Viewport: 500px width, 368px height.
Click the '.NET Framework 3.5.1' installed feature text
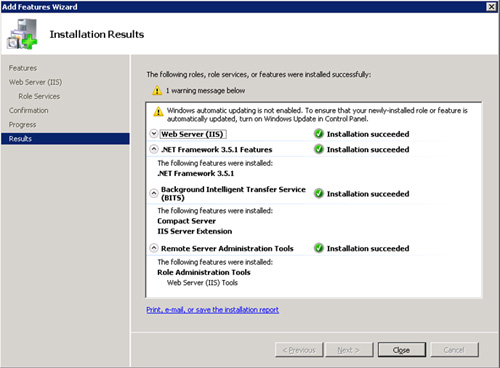point(196,173)
